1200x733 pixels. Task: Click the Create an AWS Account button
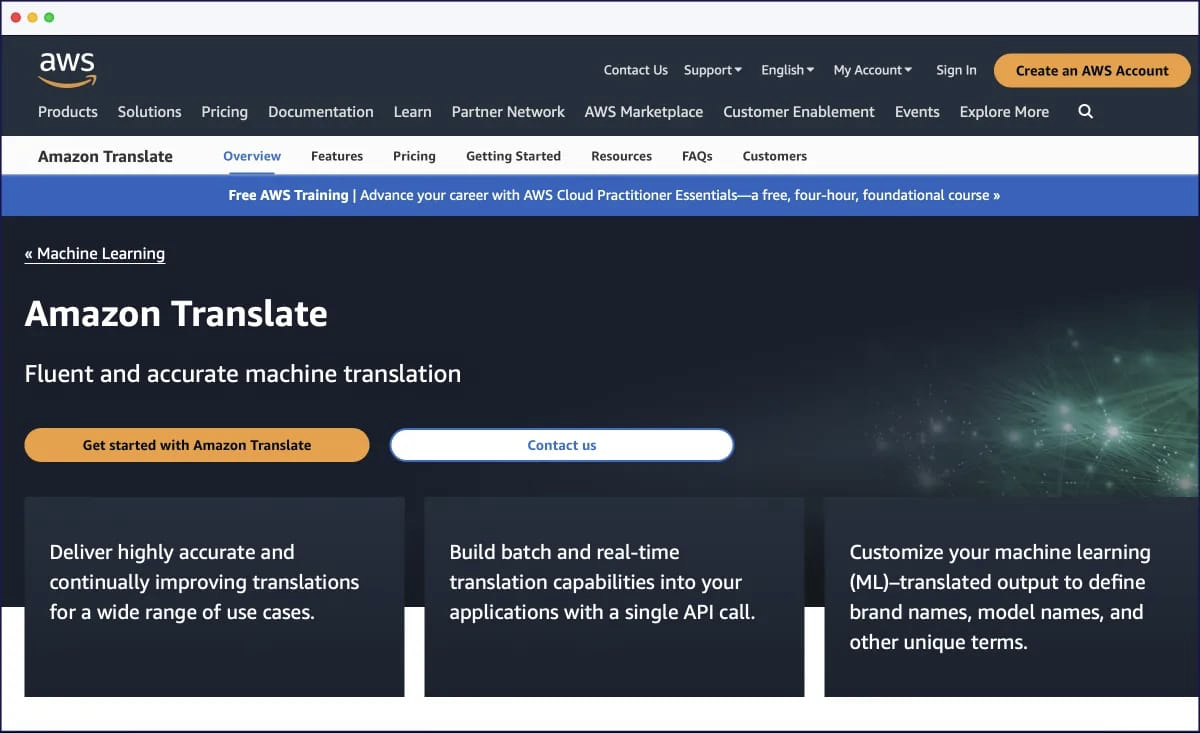[x=1091, y=71]
